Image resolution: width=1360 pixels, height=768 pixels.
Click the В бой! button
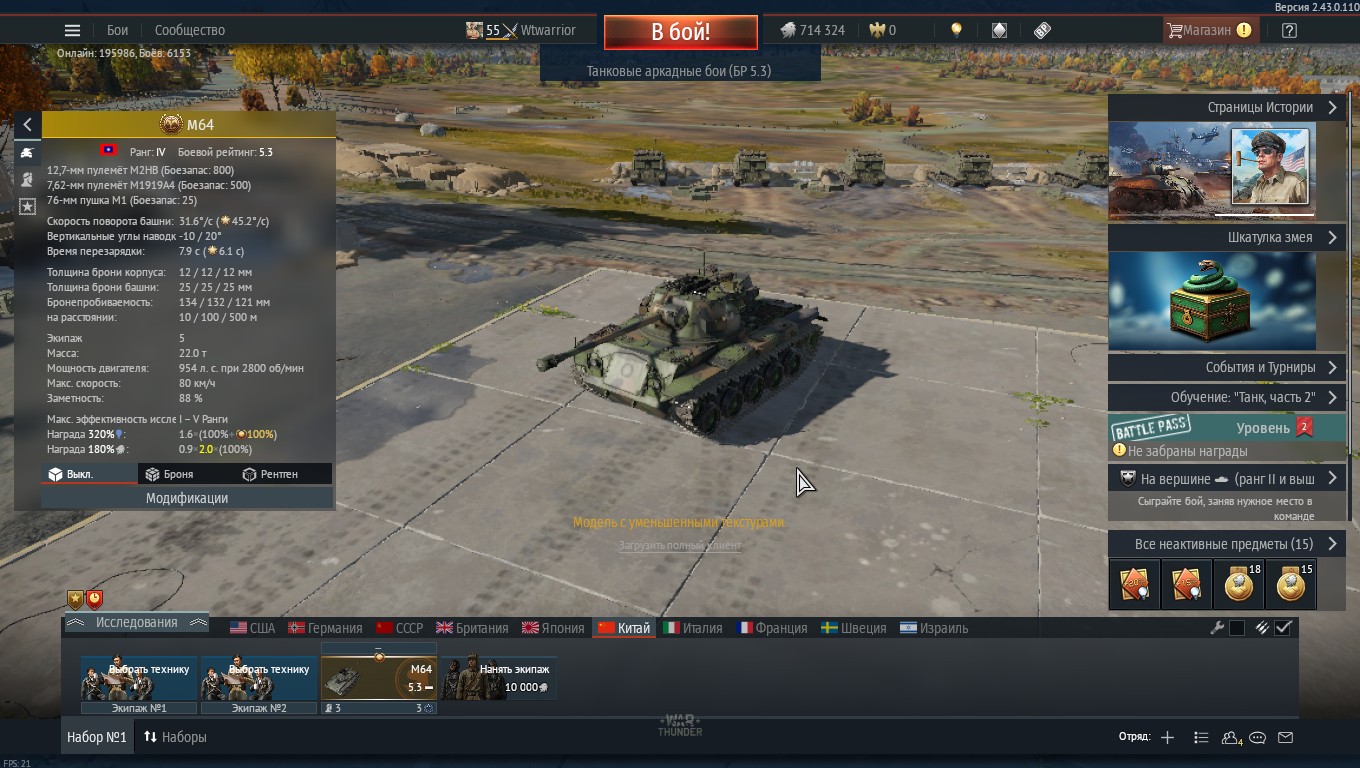pyautogui.click(x=680, y=31)
